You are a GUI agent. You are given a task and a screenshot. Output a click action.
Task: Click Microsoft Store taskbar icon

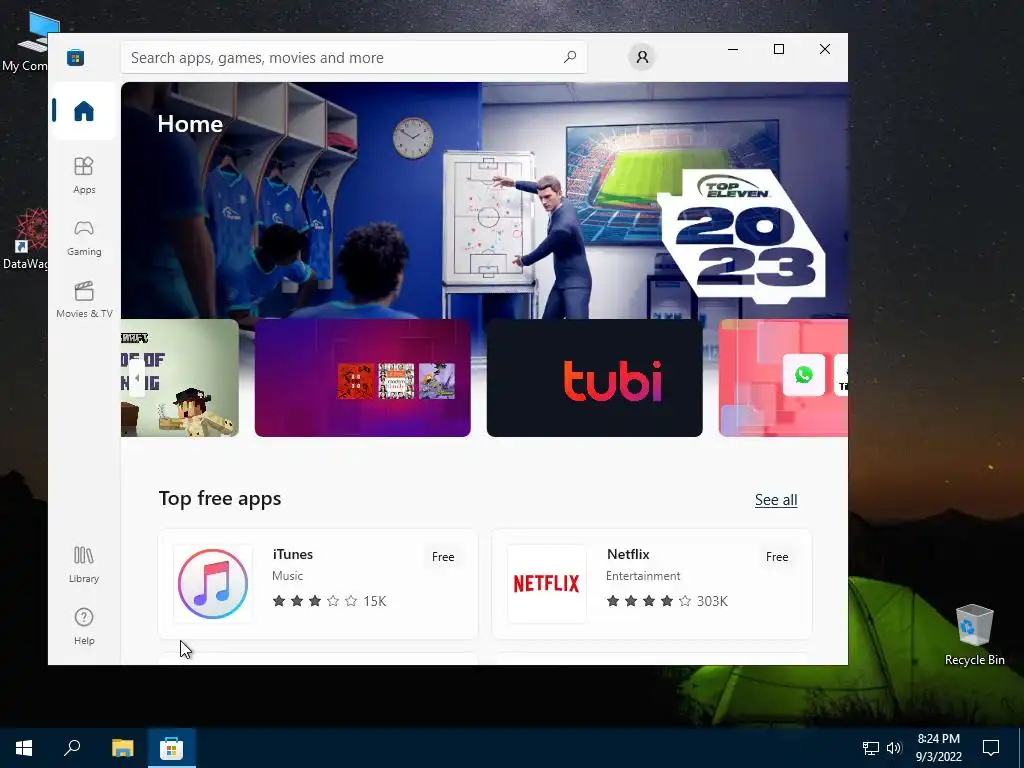(x=172, y=748)
